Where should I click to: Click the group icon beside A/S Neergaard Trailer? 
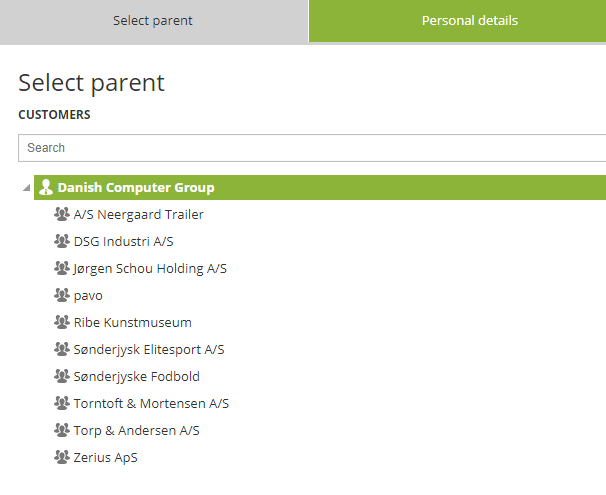point(62,214)
